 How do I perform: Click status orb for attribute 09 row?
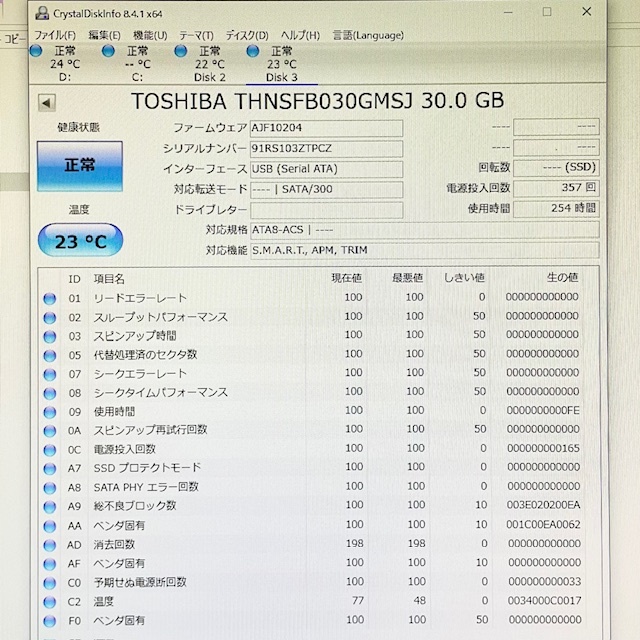click(x=50, y=412)
